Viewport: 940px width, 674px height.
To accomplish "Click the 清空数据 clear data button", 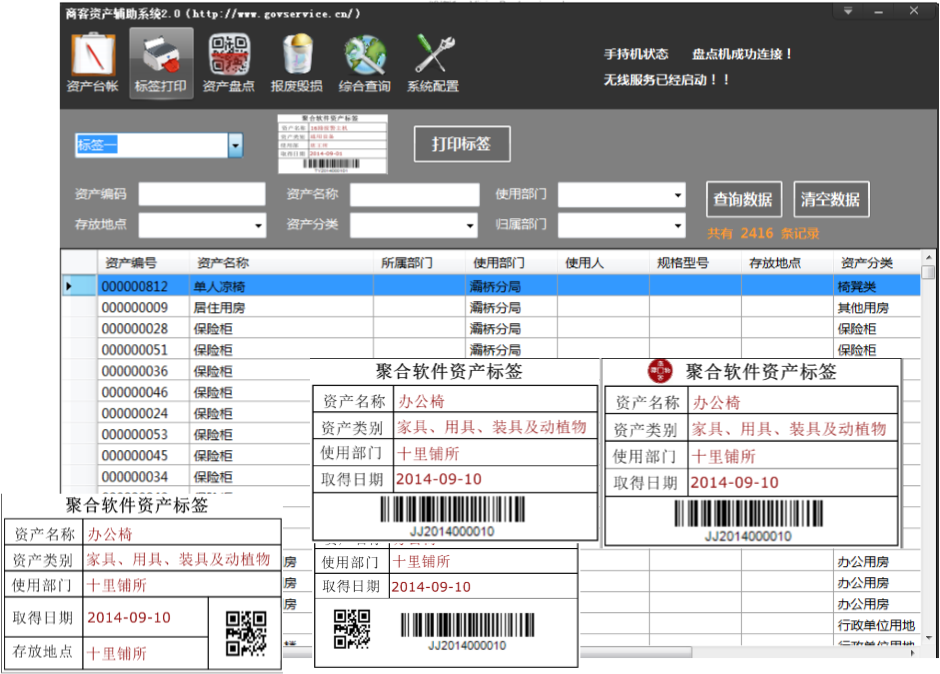I will (x=831, y=199).
